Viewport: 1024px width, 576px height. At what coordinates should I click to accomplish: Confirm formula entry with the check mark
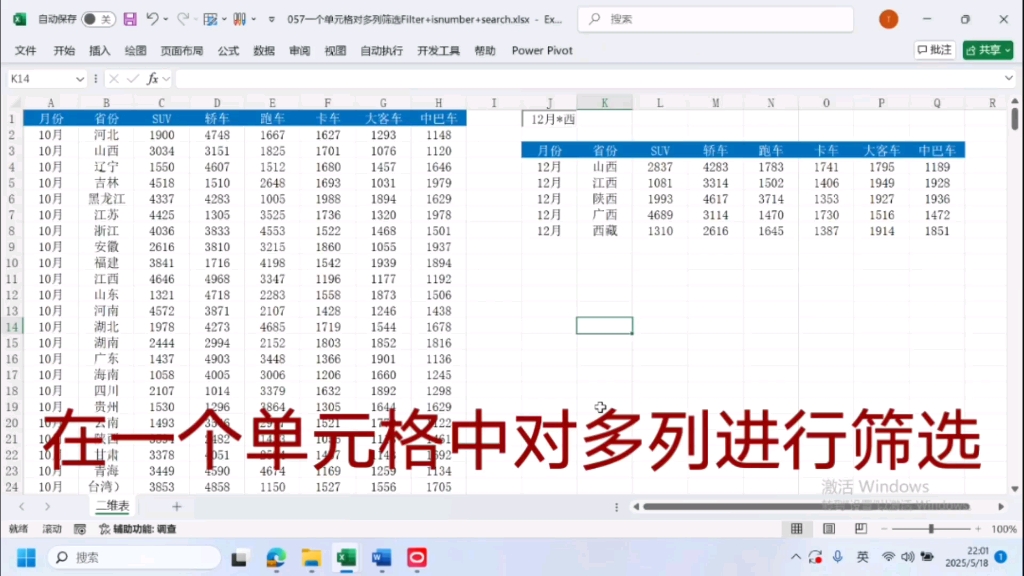click(133, 78)
